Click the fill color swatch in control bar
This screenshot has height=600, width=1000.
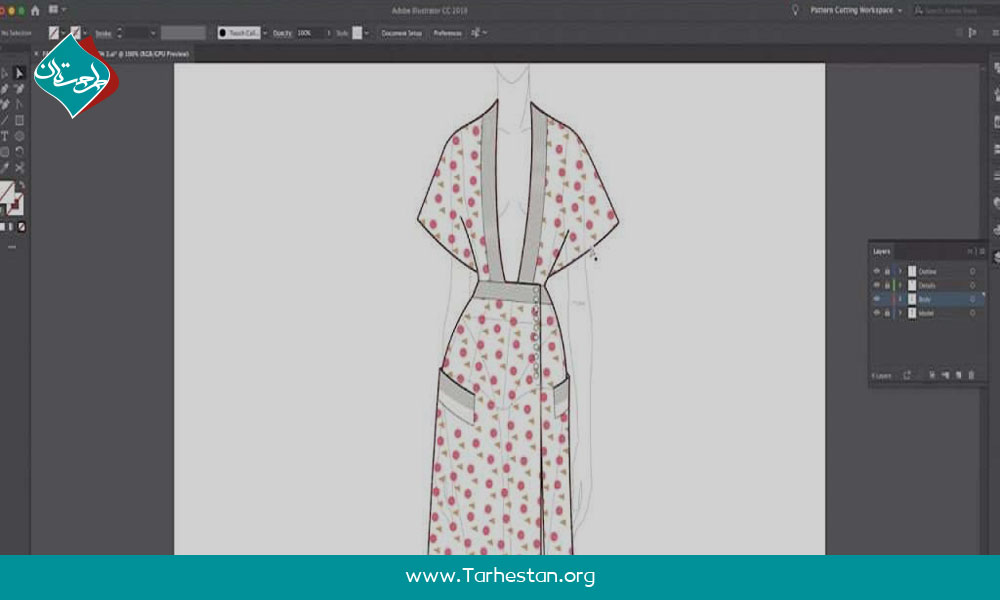tap(54, 33)
